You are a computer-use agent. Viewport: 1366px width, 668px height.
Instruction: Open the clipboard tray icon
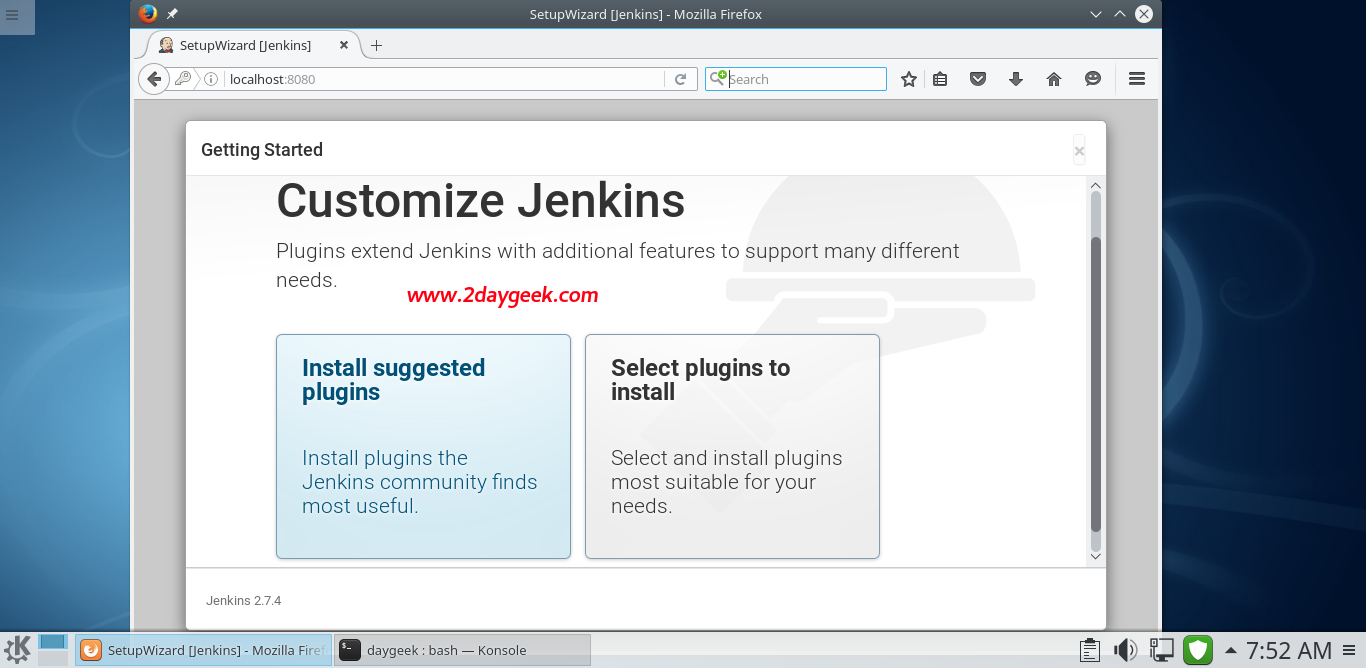click(1090, 650)
